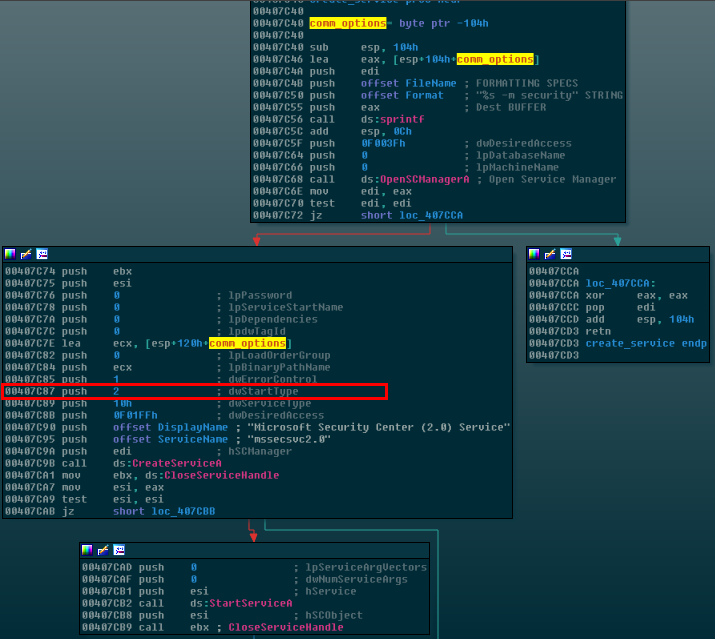Click the group nodes icon on StartServiceA block

[x=118, y=550]
